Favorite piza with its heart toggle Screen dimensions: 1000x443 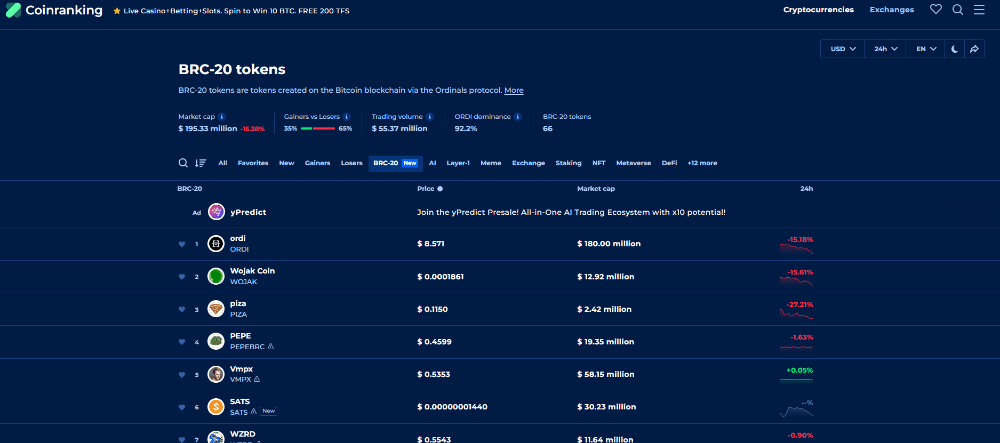click(x=182, y=310)
